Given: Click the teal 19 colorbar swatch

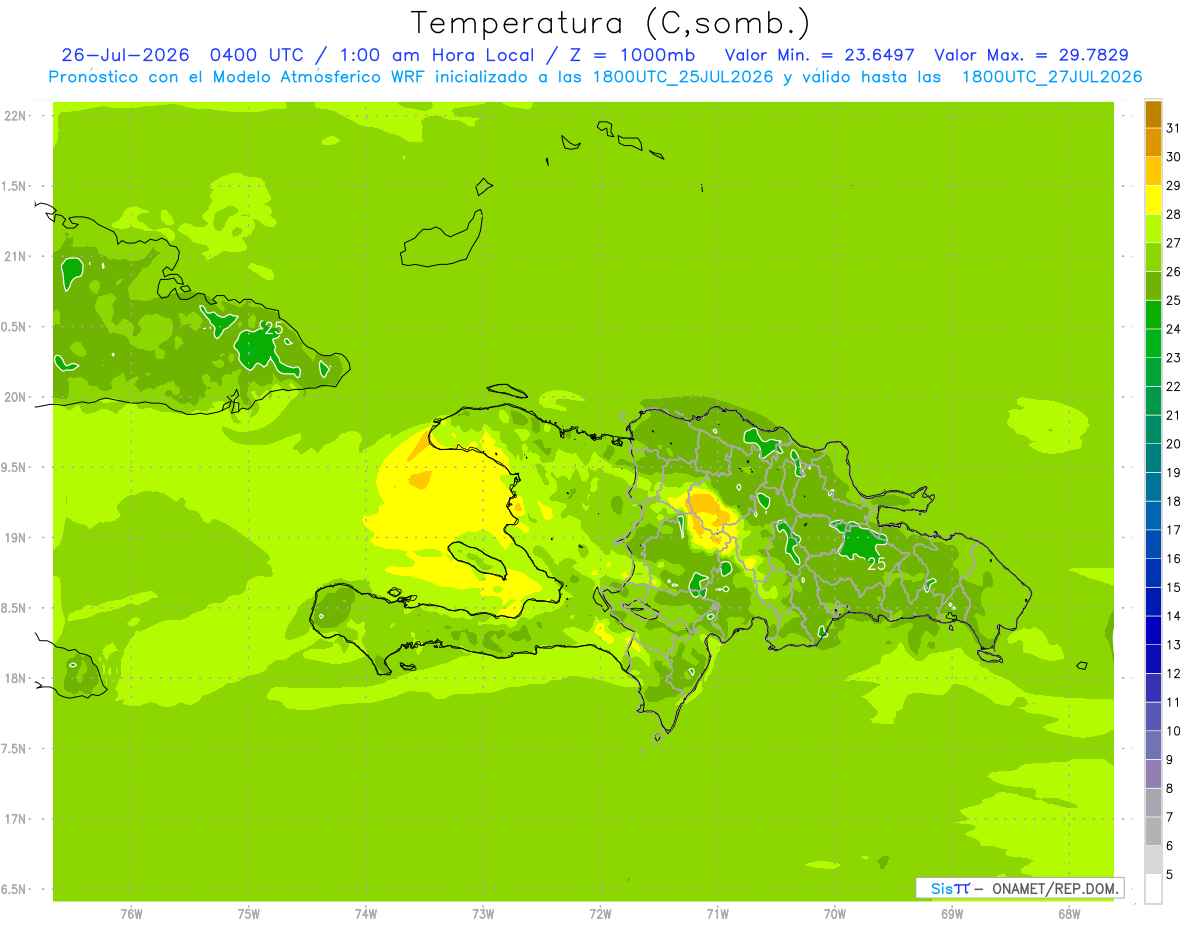Looking at the screenshot, I should (x=1153, y=459).
